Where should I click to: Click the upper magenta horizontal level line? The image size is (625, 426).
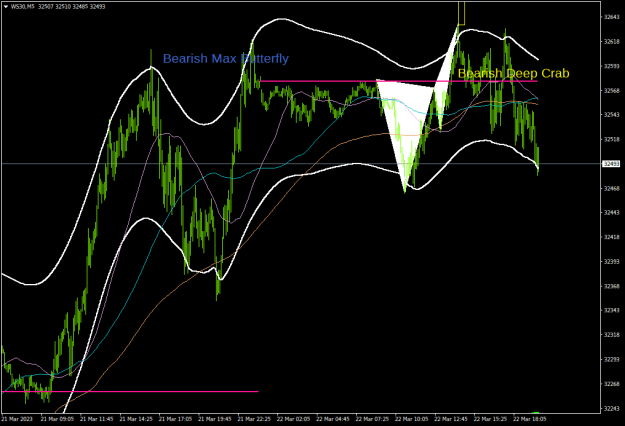coord(399,81)
